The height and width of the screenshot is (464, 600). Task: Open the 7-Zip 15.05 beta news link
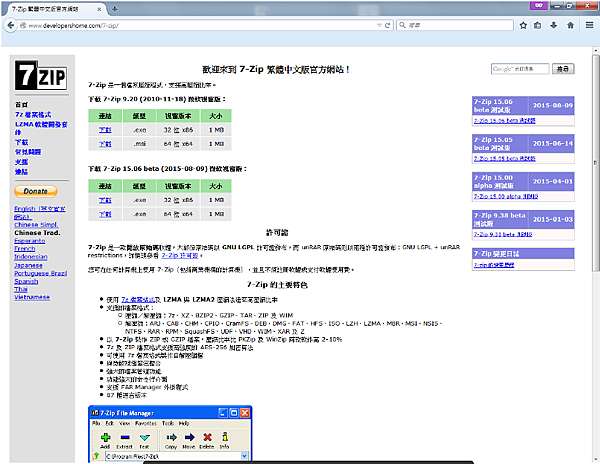[x=504, y=158]
